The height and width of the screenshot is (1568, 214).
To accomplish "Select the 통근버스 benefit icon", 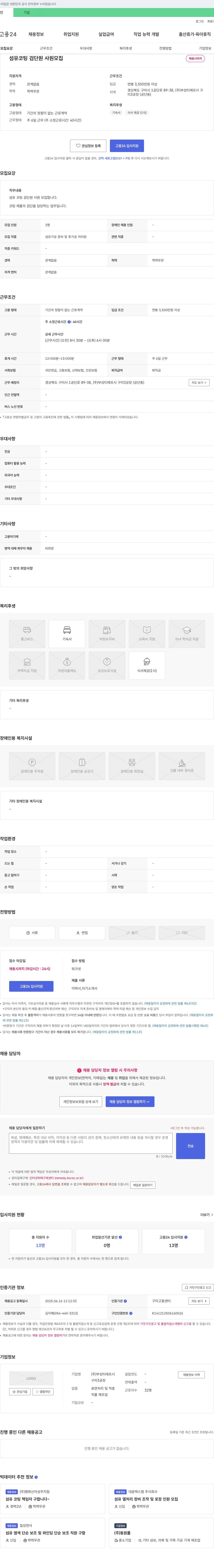I will (27, 634).
